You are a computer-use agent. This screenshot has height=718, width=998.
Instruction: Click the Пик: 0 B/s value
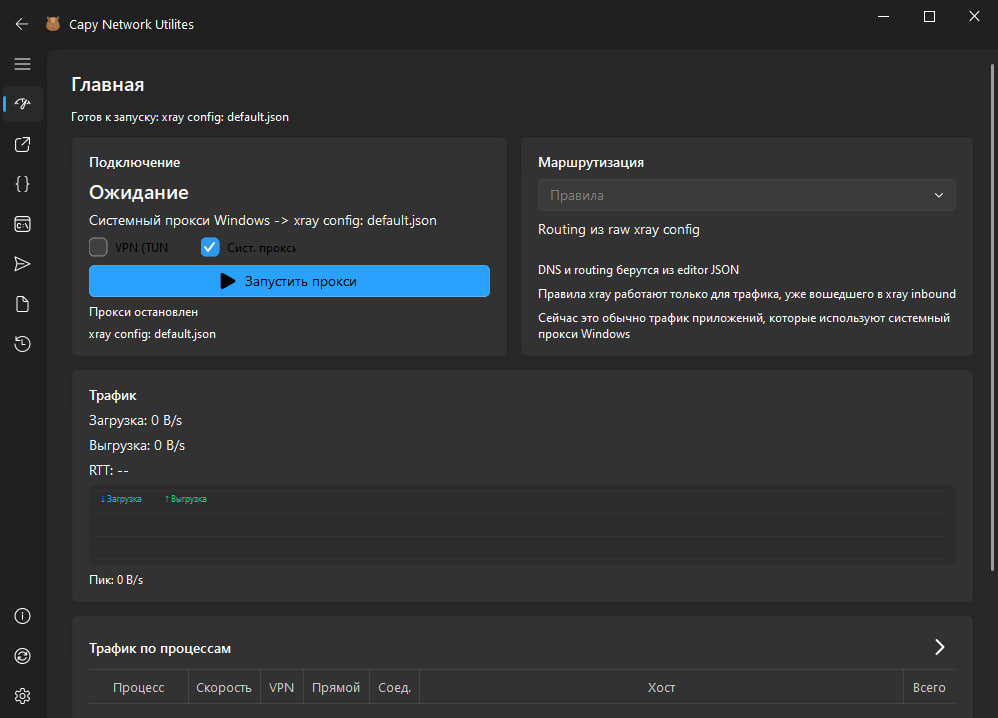point(116,580)
